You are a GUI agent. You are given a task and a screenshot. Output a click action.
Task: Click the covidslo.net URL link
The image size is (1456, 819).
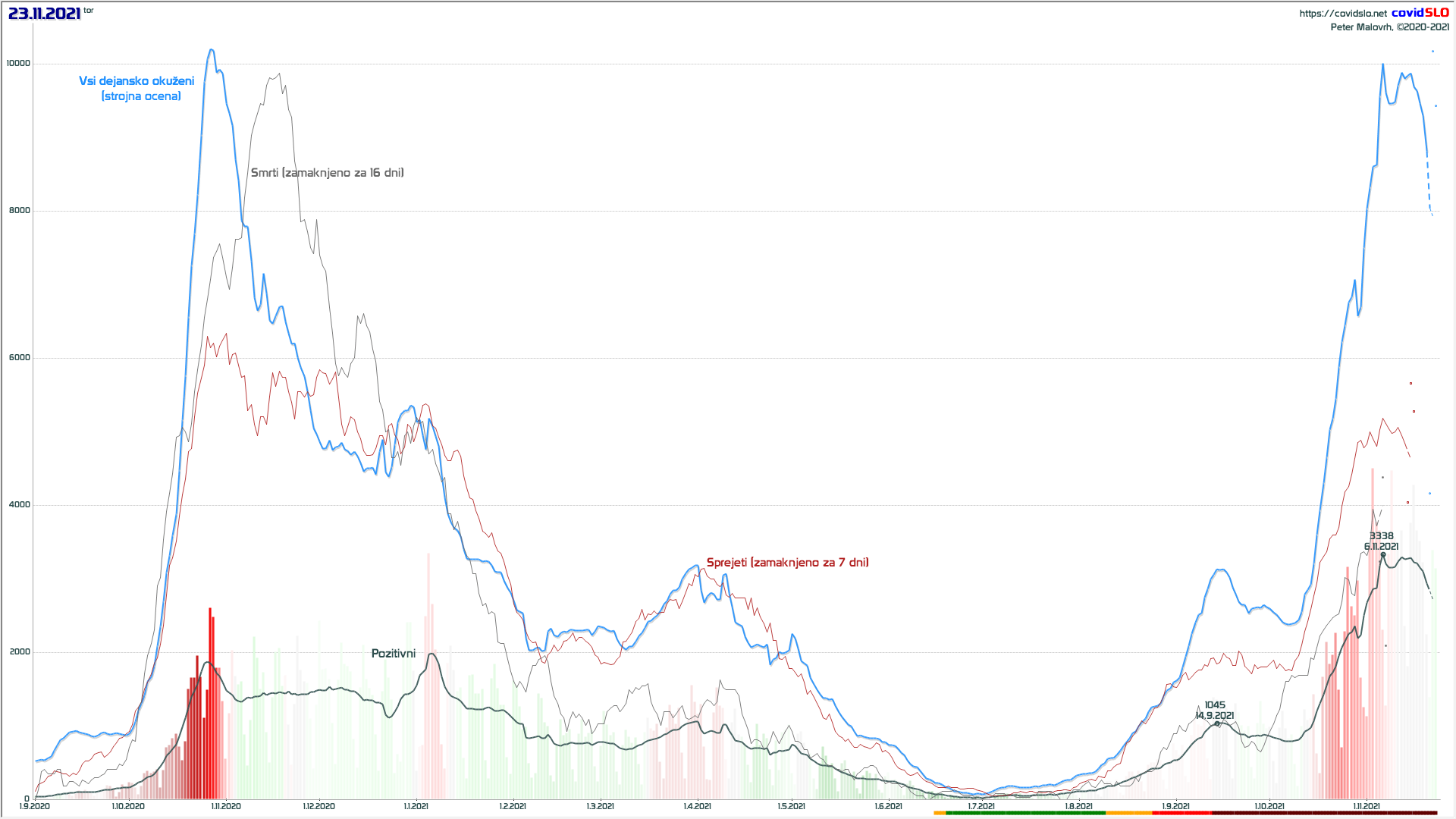[1342, 13]
